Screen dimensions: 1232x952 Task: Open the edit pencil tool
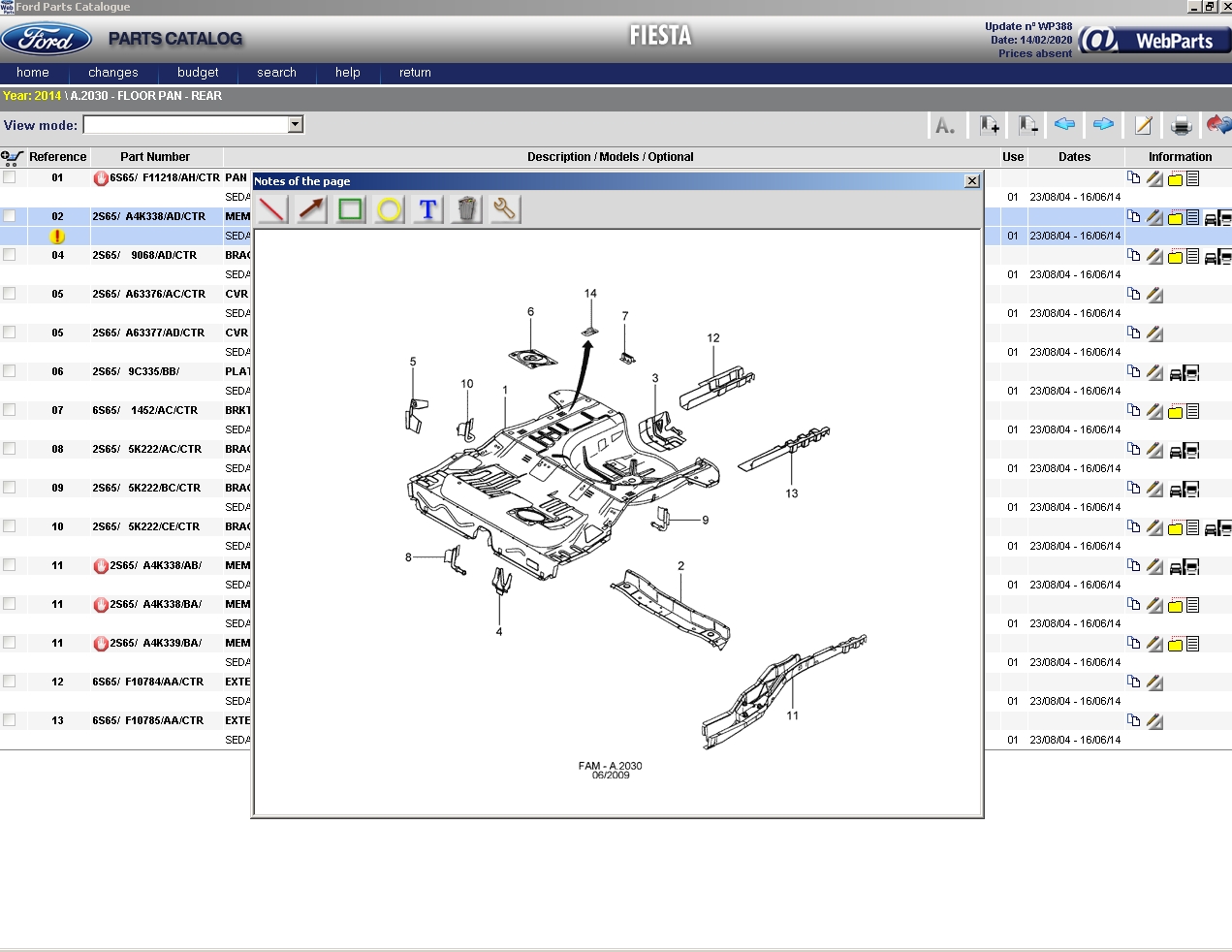click(x=1142, y=124)
